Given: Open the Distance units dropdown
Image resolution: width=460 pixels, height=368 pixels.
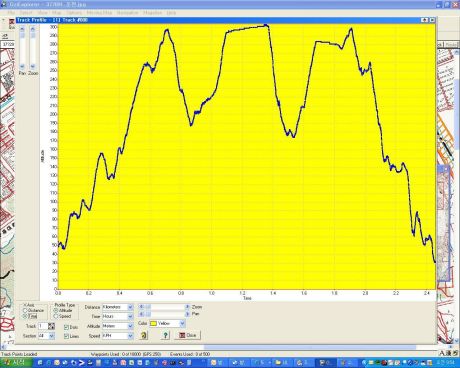Looking at the screenshot, I should click(x=130, y=307).
